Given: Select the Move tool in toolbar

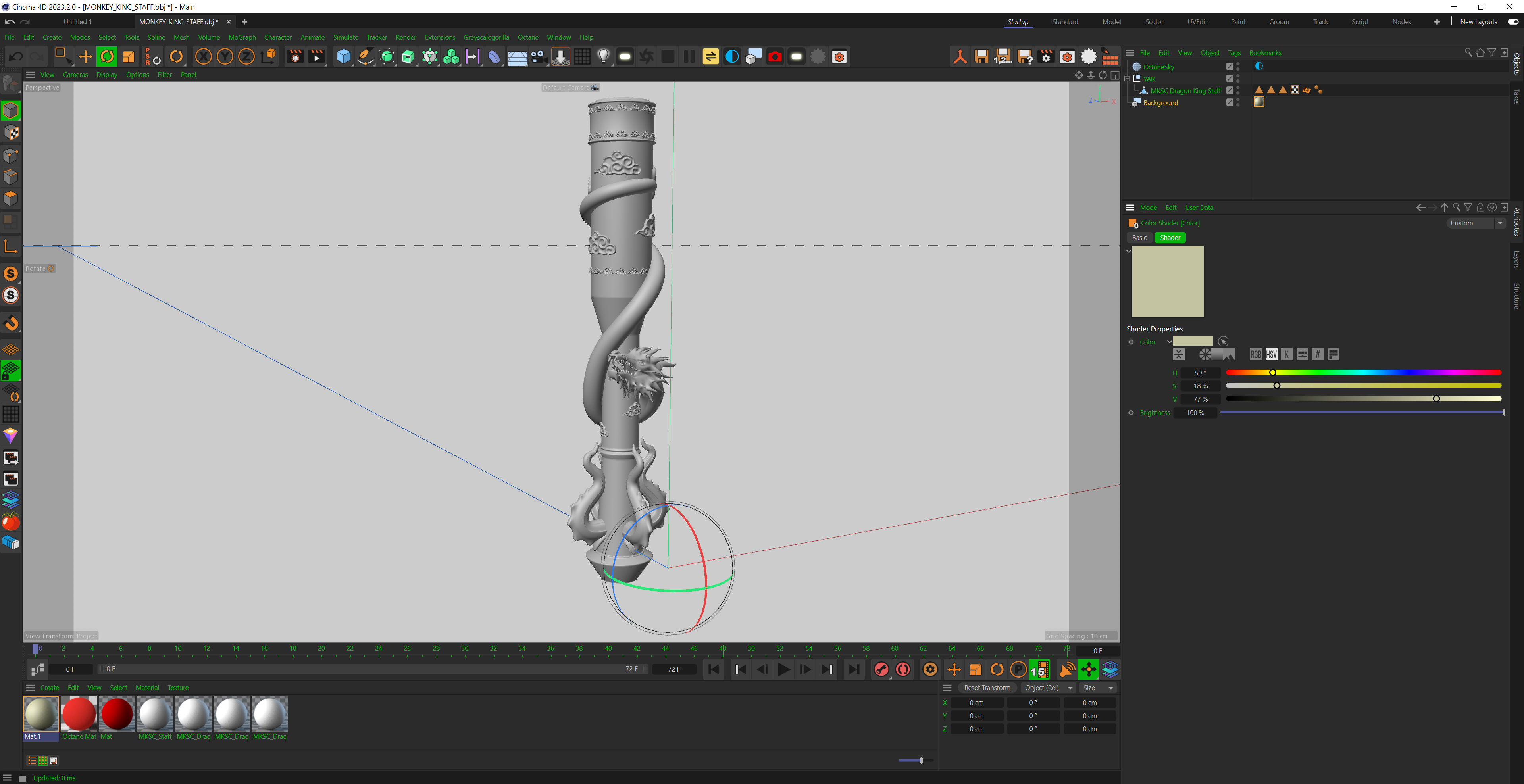Looking at the screenshot, I should (86, 57).
